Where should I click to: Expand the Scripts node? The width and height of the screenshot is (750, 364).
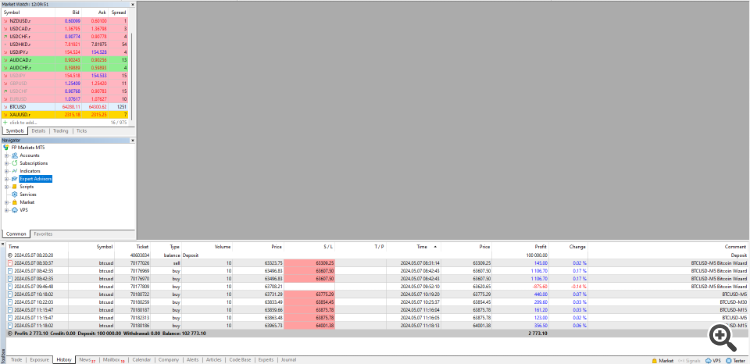click(x=7, y=187)
